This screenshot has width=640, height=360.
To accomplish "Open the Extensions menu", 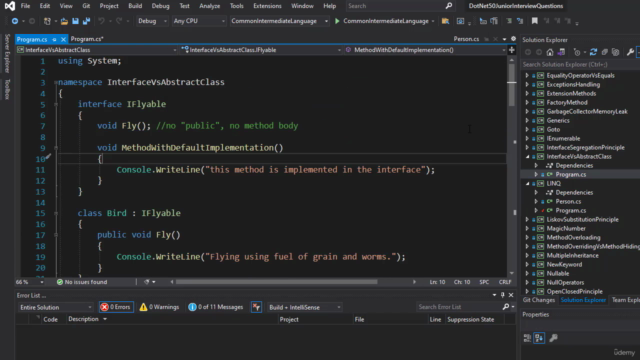I will click(267, 6).
